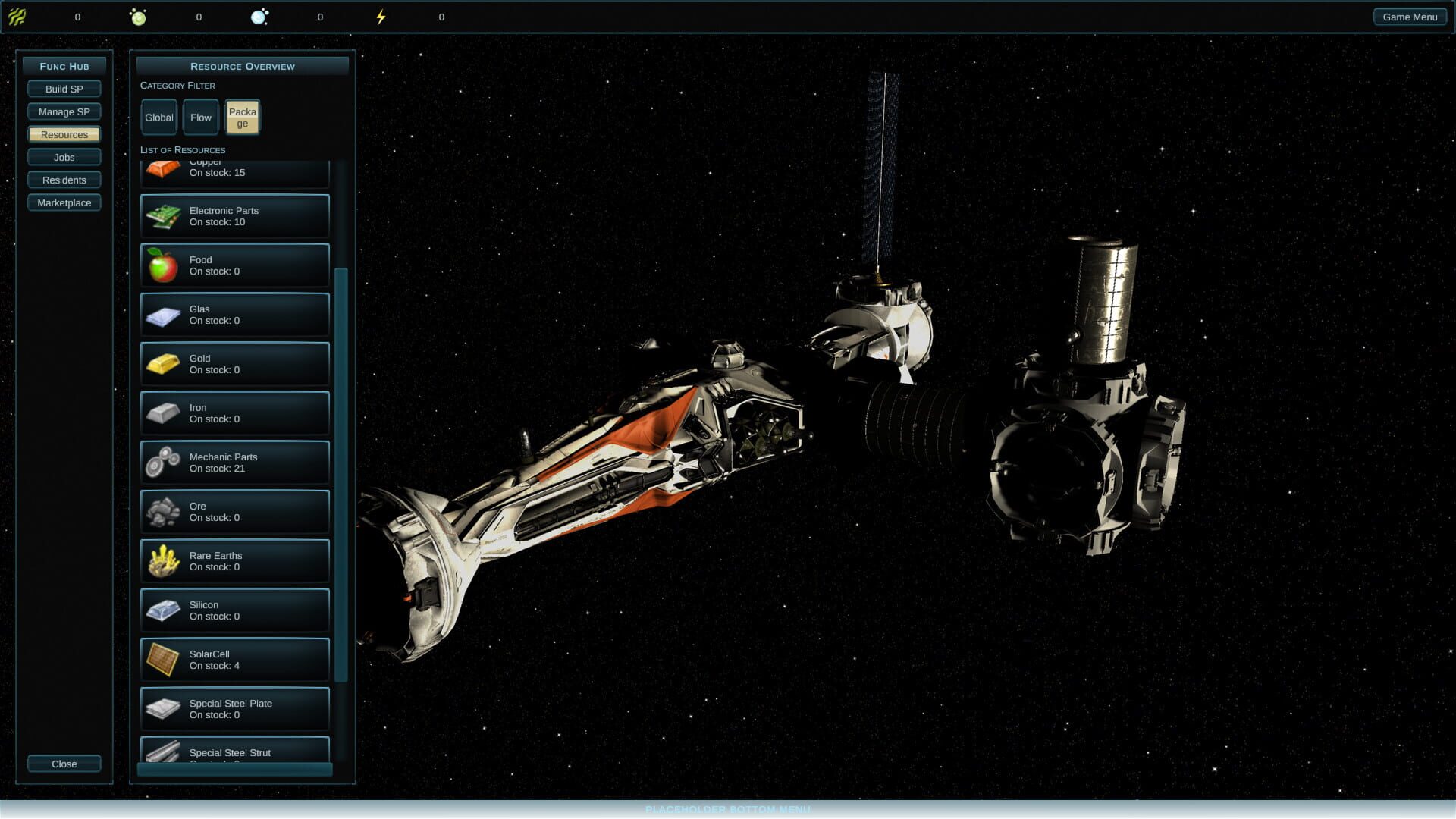Select the Ore resource entry

pyautogui.click(x=234, y=512)
